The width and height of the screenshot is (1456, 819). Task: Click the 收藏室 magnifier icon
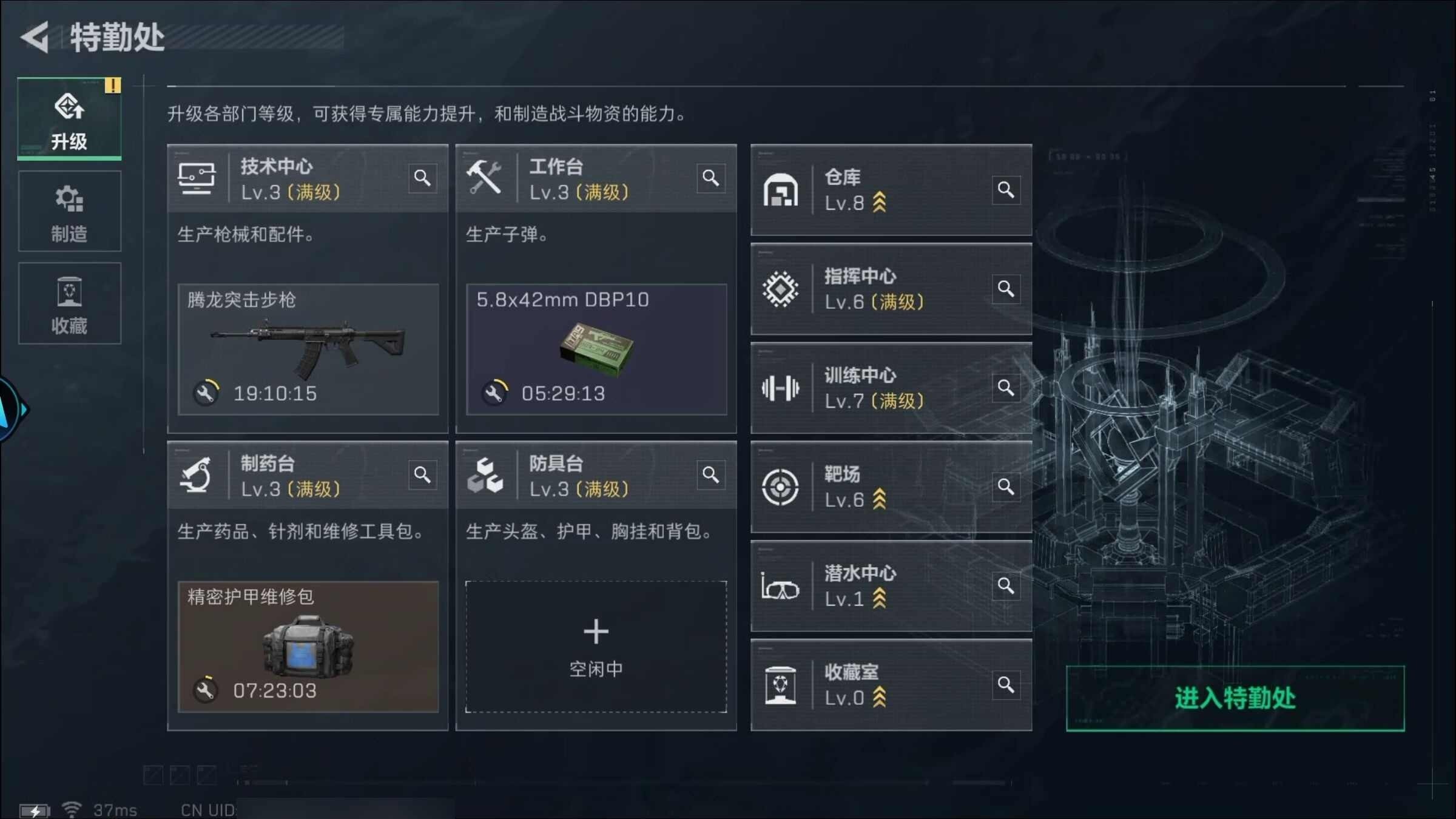pos(1006,685)
